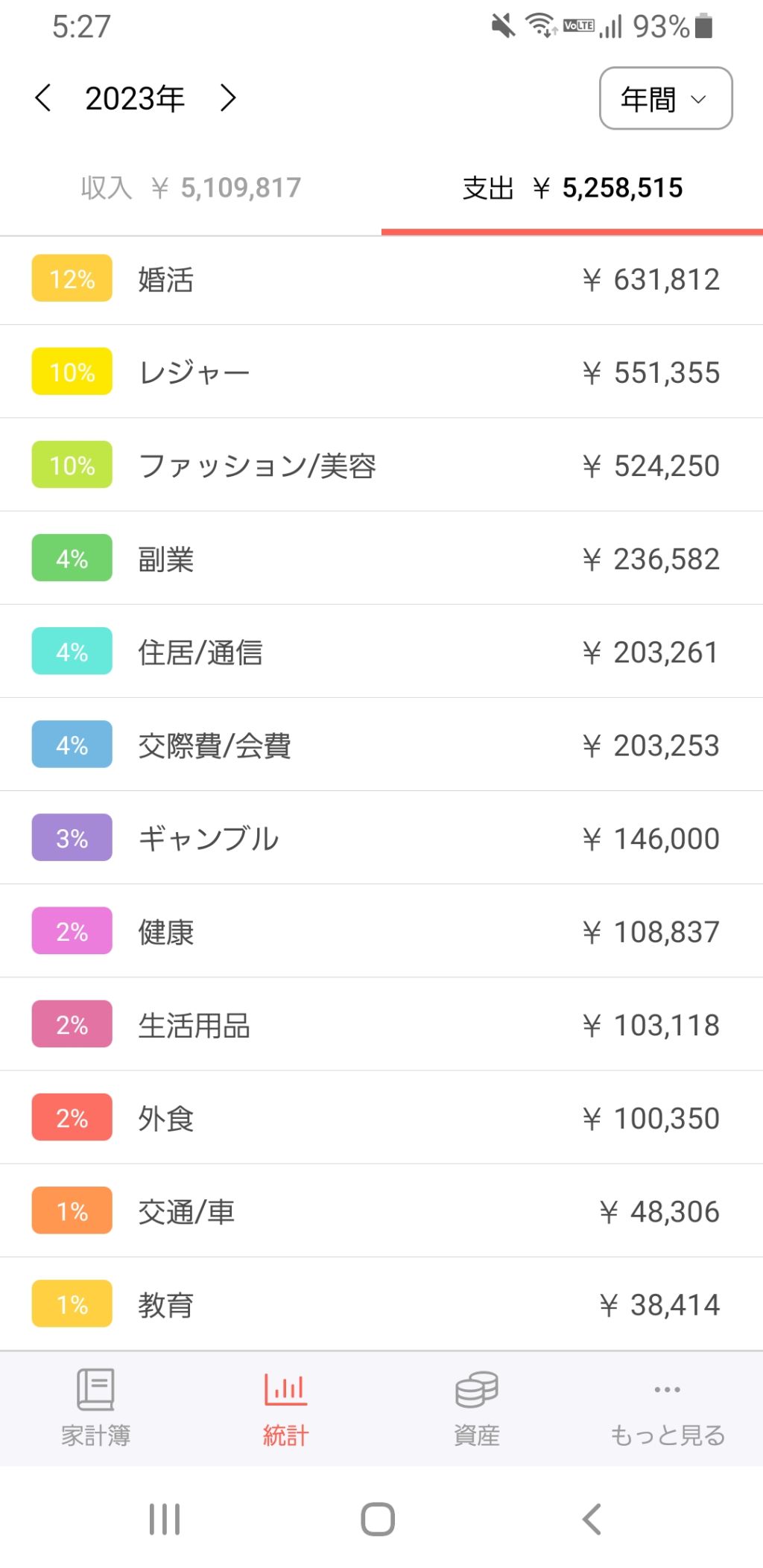763x1568 pixels.
Task: Select the 2023年 year label
Action: [135, 98]
